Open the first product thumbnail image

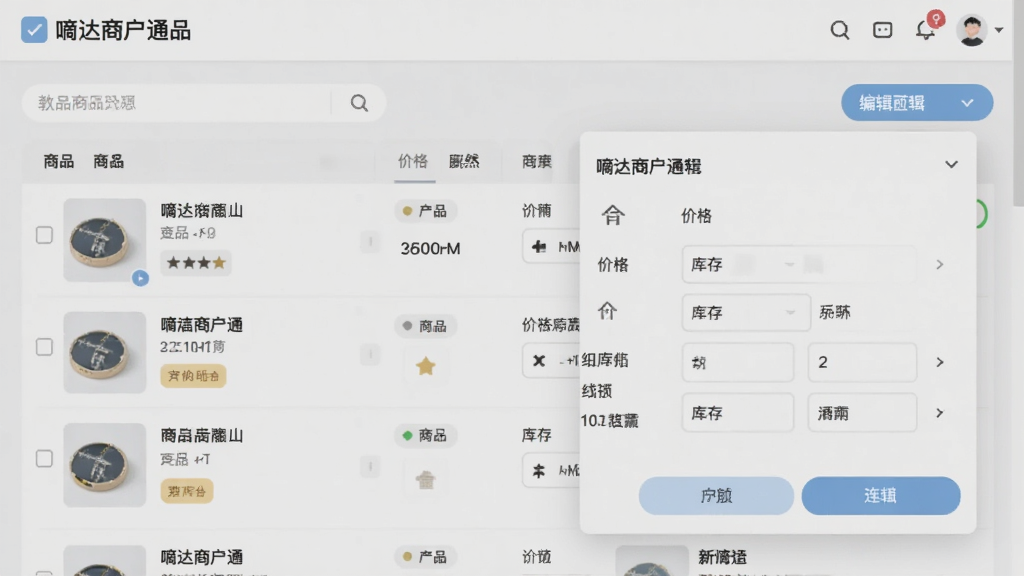[104, 240]
